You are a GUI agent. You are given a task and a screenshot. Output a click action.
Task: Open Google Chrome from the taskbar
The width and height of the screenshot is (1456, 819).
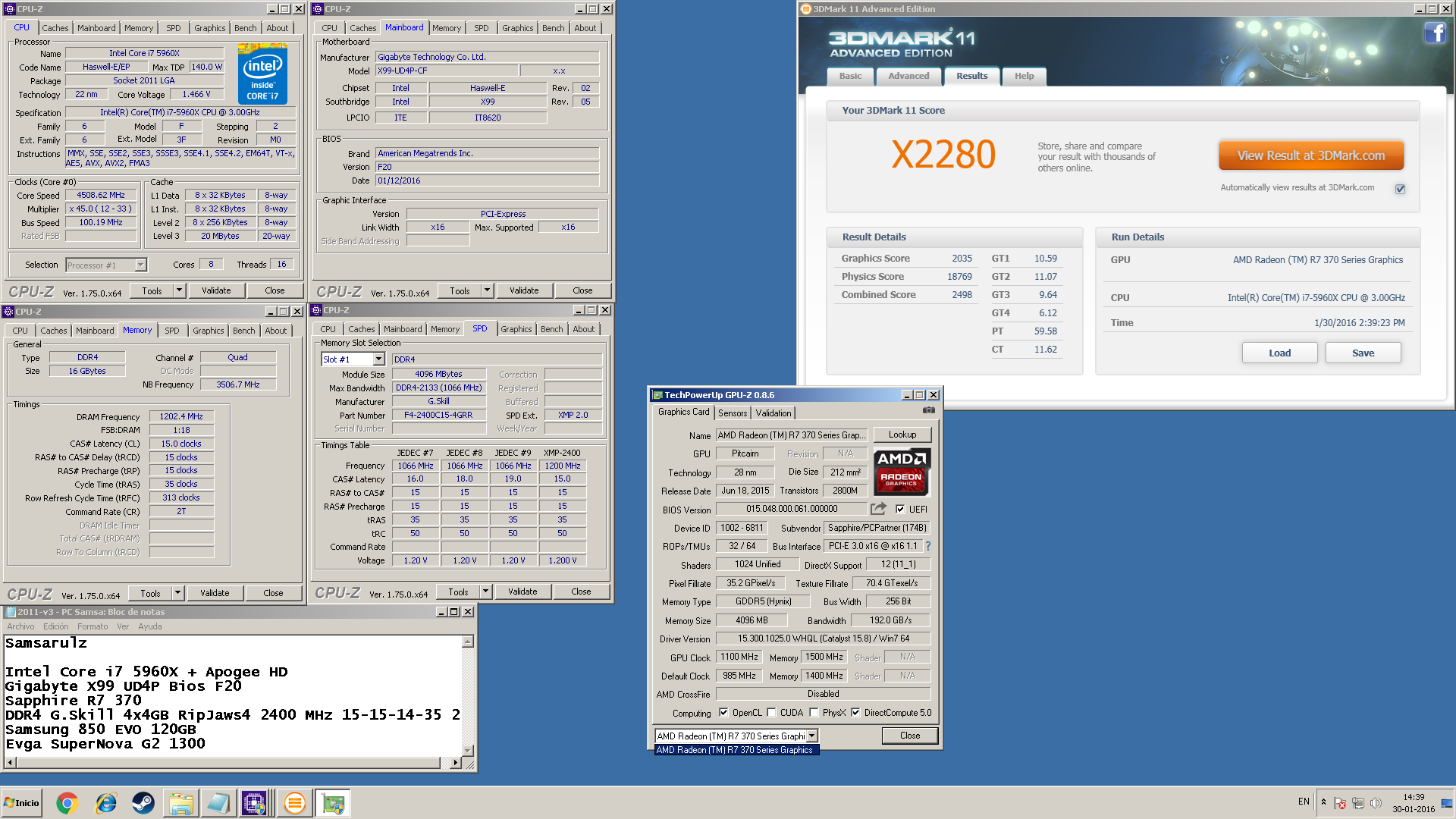67,803
